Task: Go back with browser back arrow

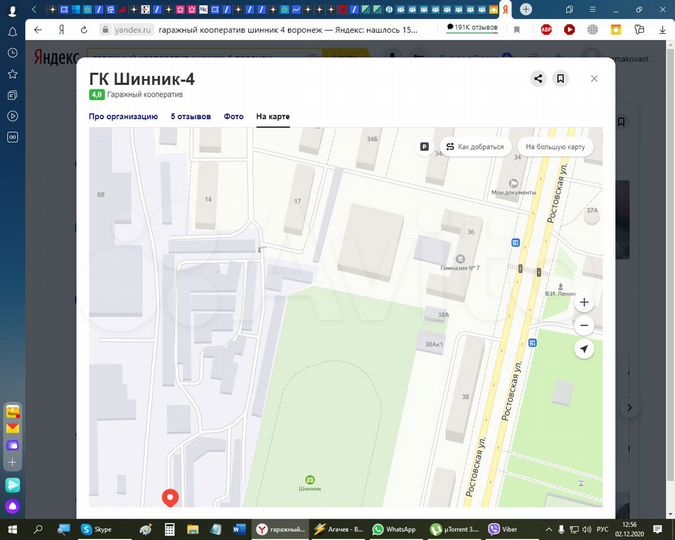Action: 38,30
